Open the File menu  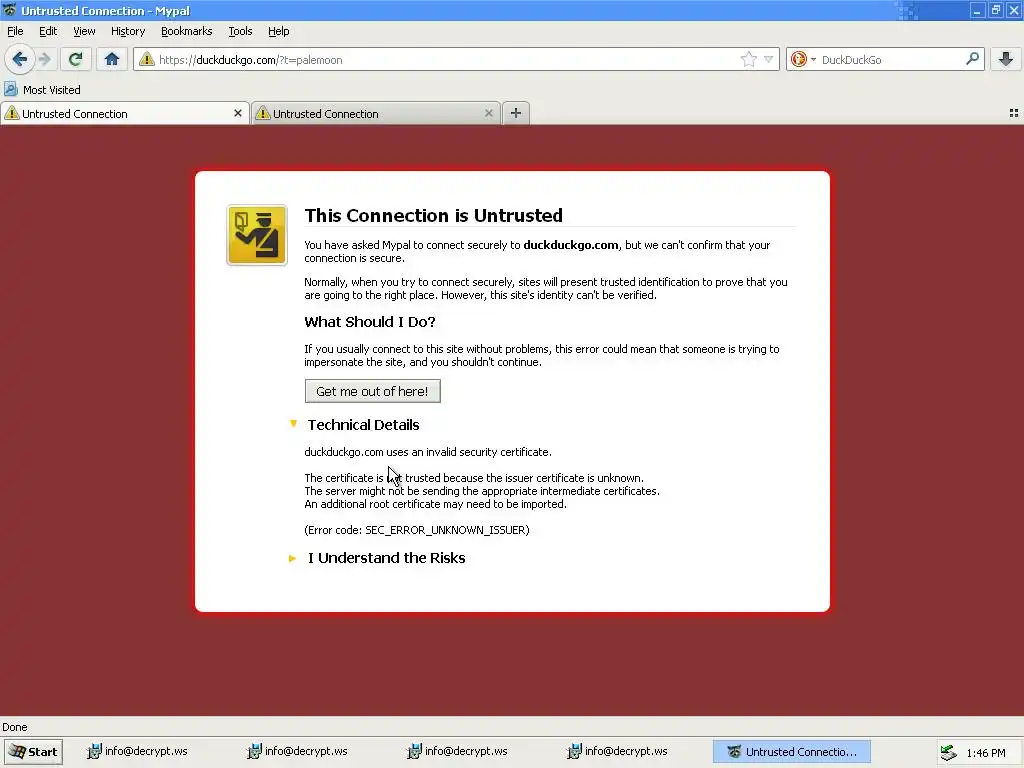(x=15, y=31)
